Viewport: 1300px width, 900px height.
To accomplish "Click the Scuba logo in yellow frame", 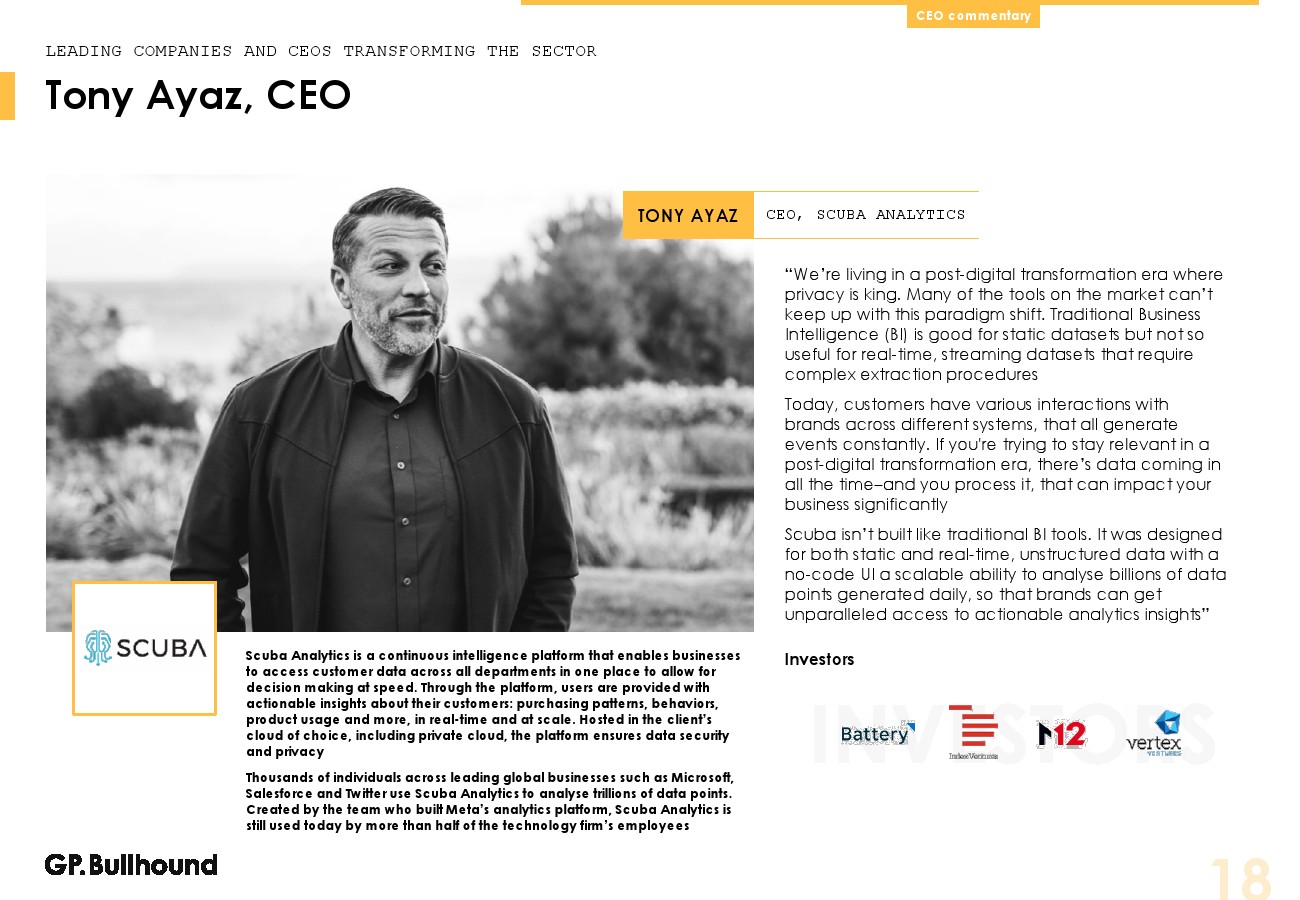I will coord(145,648).
